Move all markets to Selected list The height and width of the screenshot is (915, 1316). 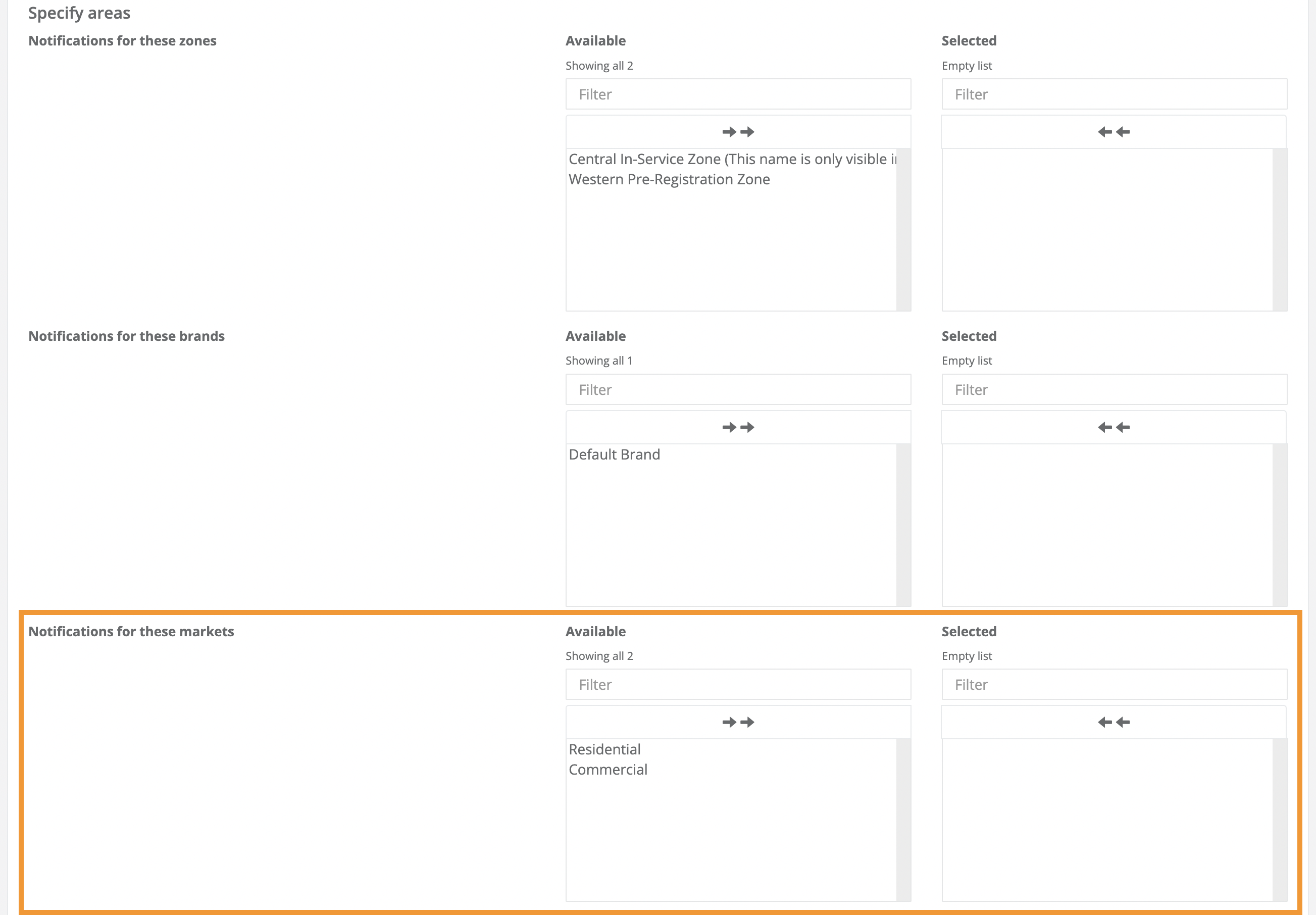click(738, 722)
